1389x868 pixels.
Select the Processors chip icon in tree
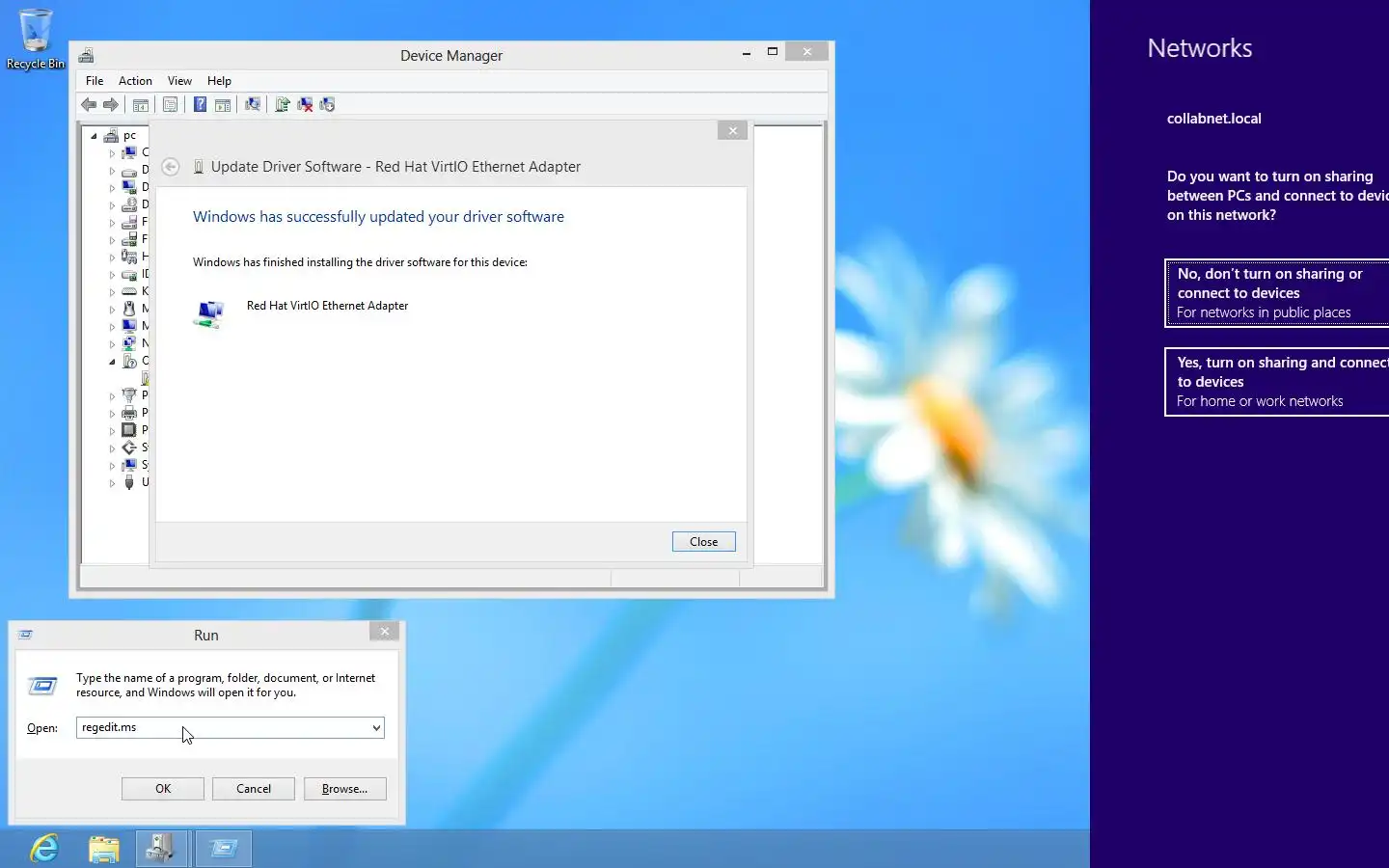(129, 430)
